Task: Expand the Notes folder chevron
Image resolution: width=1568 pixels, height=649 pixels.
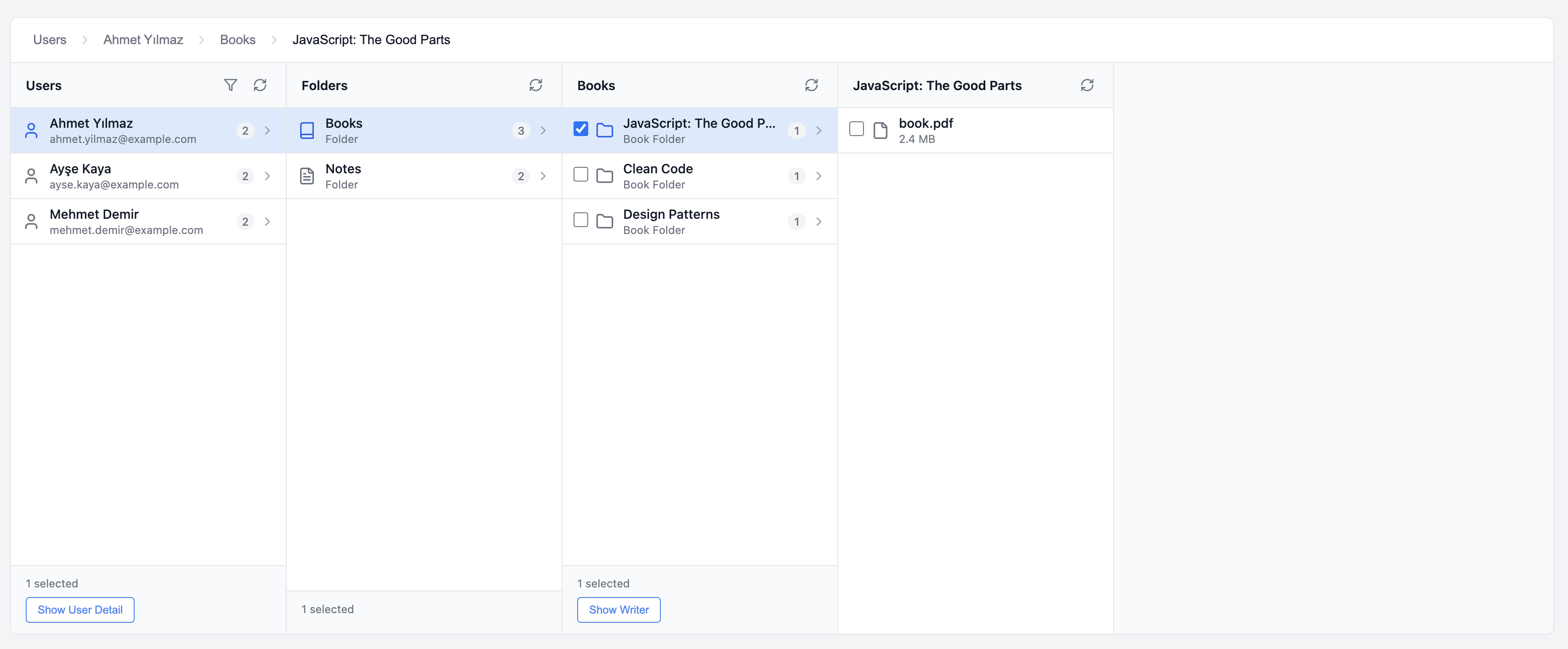Action: (543, 176)
